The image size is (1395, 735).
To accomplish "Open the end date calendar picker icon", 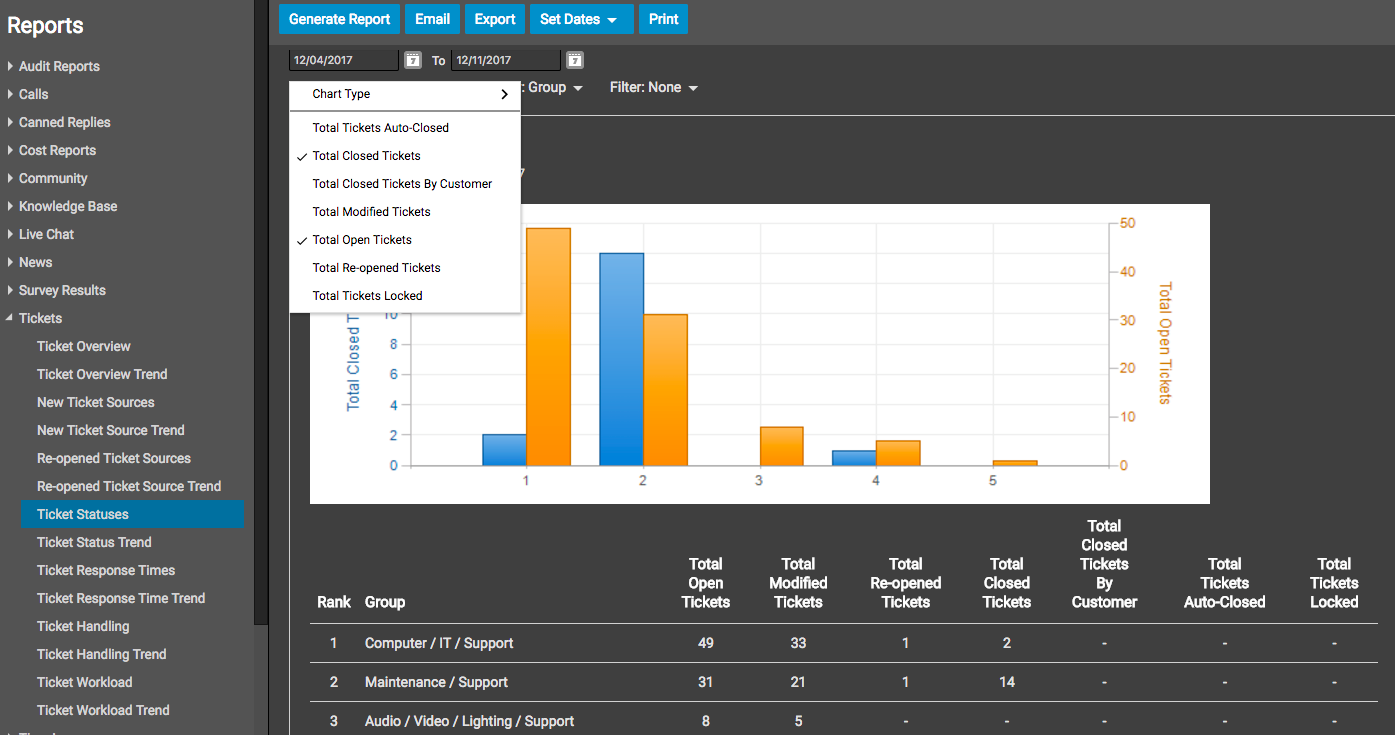I will tap(575, 61).
